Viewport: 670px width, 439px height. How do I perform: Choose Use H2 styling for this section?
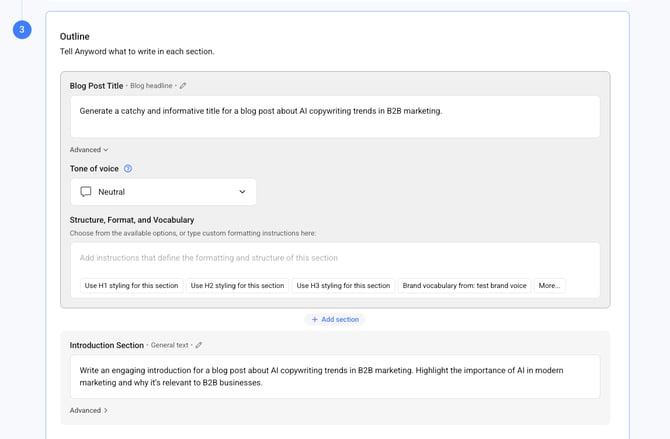[x=237, y=285]
